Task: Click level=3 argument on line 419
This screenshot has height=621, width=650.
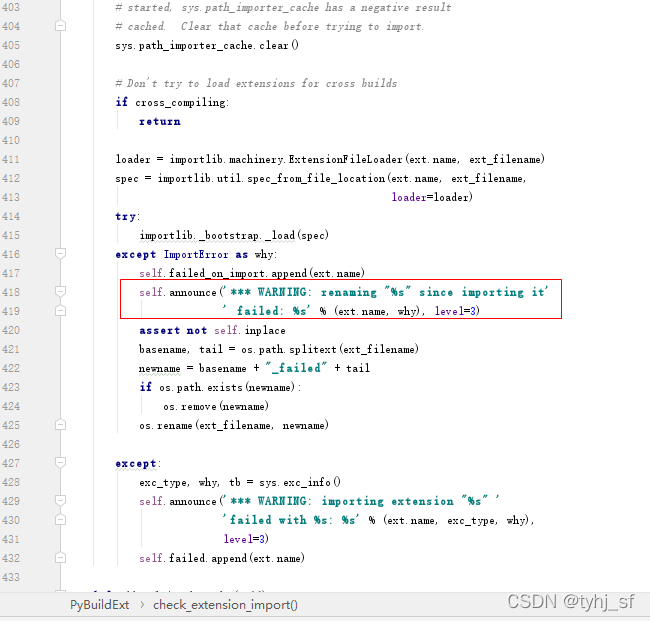Action: [457, 311]
